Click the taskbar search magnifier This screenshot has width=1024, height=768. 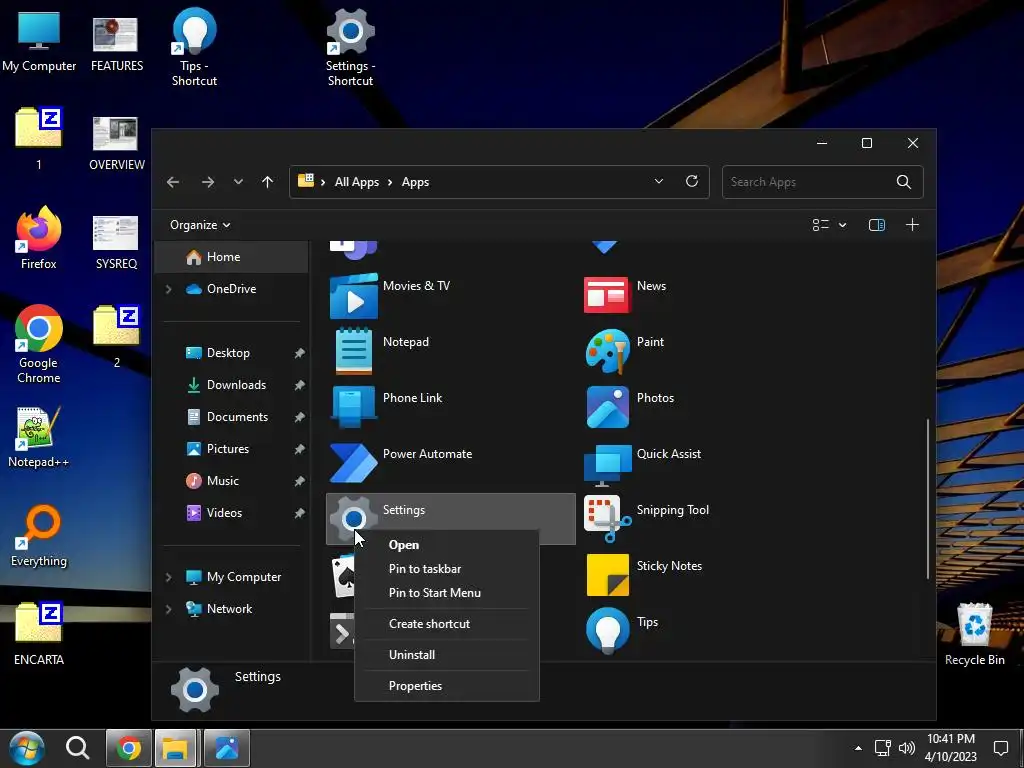[77, 748]
